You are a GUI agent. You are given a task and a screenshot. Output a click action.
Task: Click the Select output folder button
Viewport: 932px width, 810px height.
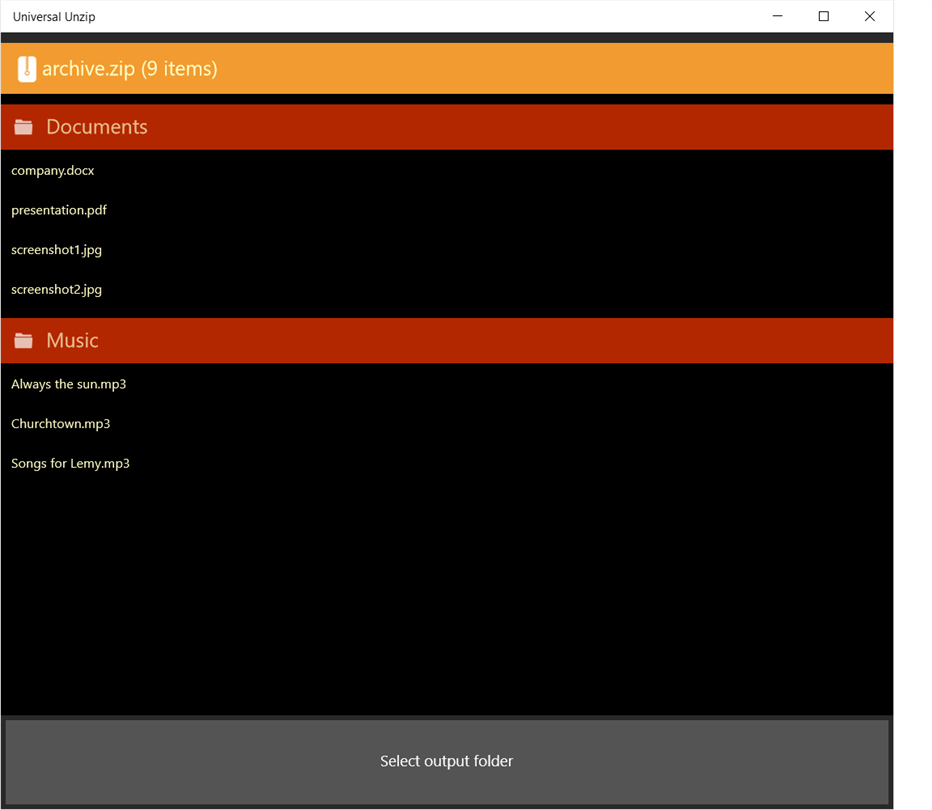(x=447, y=761)
